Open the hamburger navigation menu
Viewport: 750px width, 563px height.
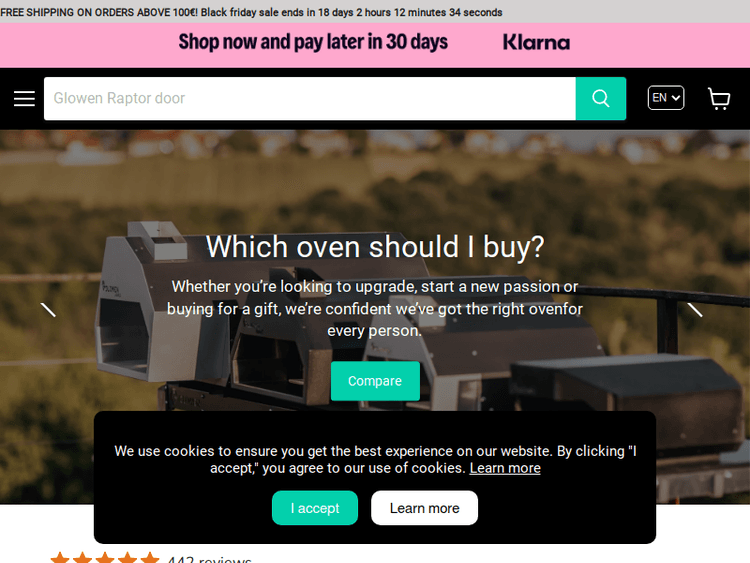pos(24,99)
